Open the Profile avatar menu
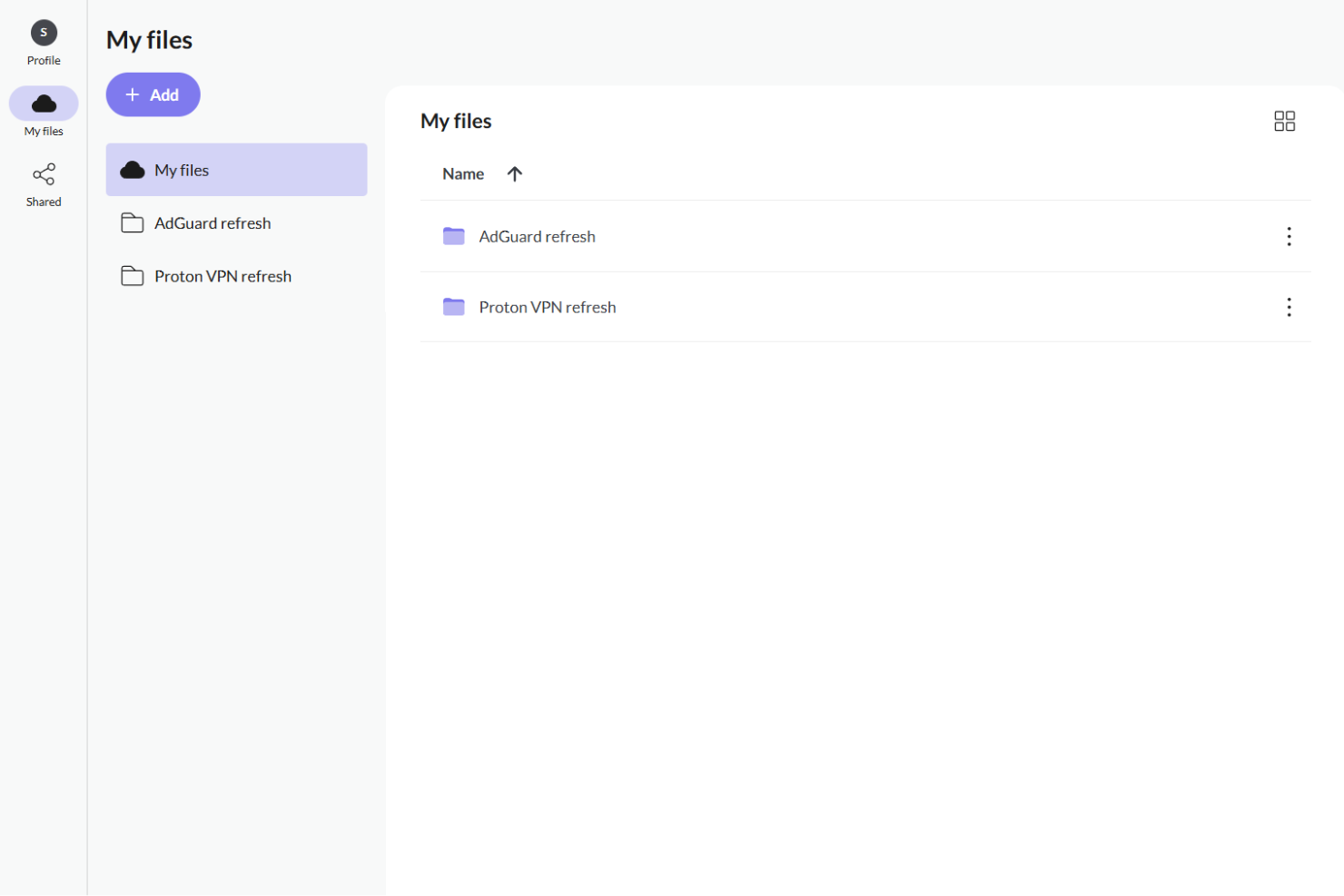1344x896 pixels. click(x=43, y=32)
